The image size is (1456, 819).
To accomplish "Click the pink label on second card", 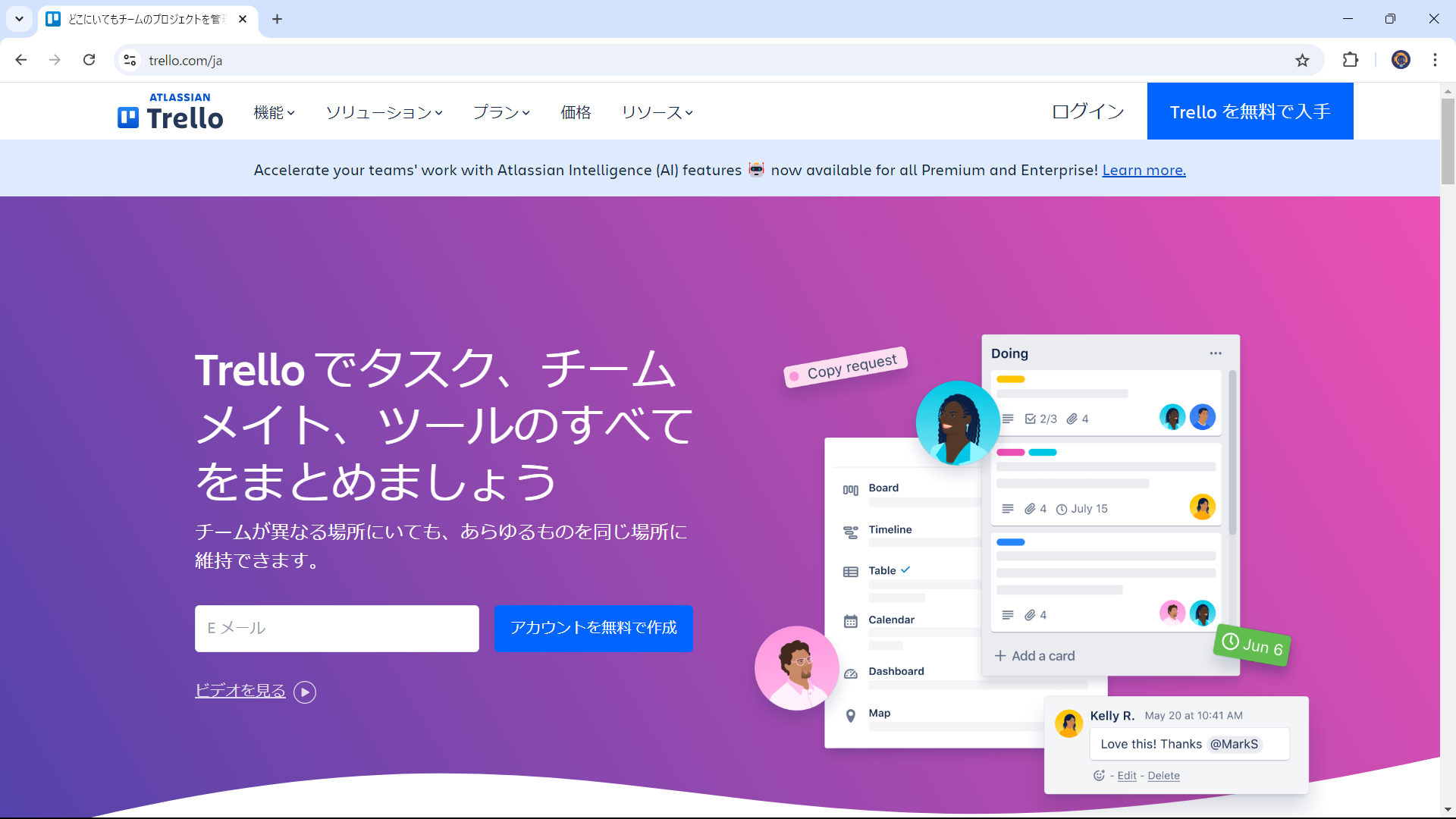I will pyautogui.click(x=1010, y=453).
